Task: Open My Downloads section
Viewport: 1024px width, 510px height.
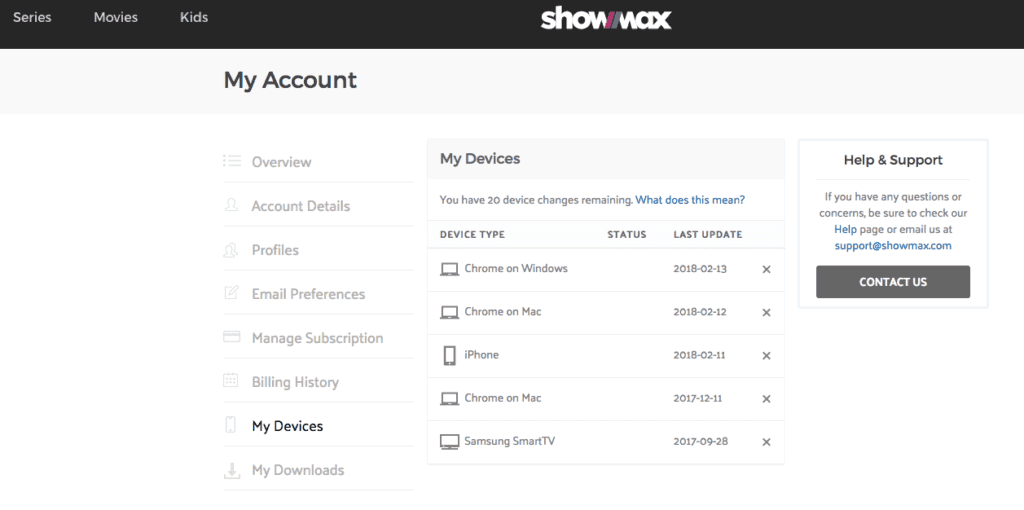Action: pyautogui.click(x=298, y=470)
